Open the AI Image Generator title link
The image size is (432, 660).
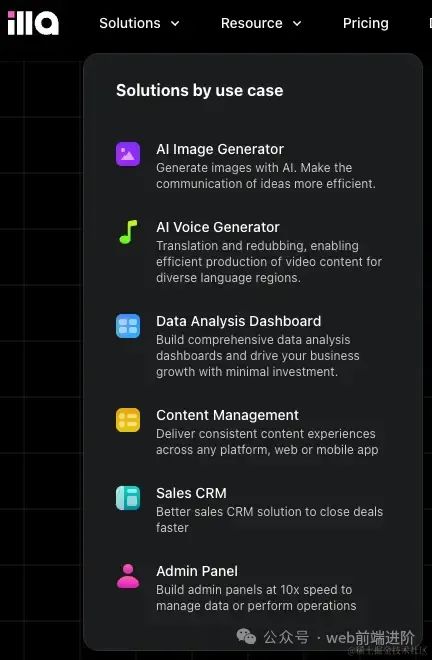pyautogui.click(x=220, y=149)
